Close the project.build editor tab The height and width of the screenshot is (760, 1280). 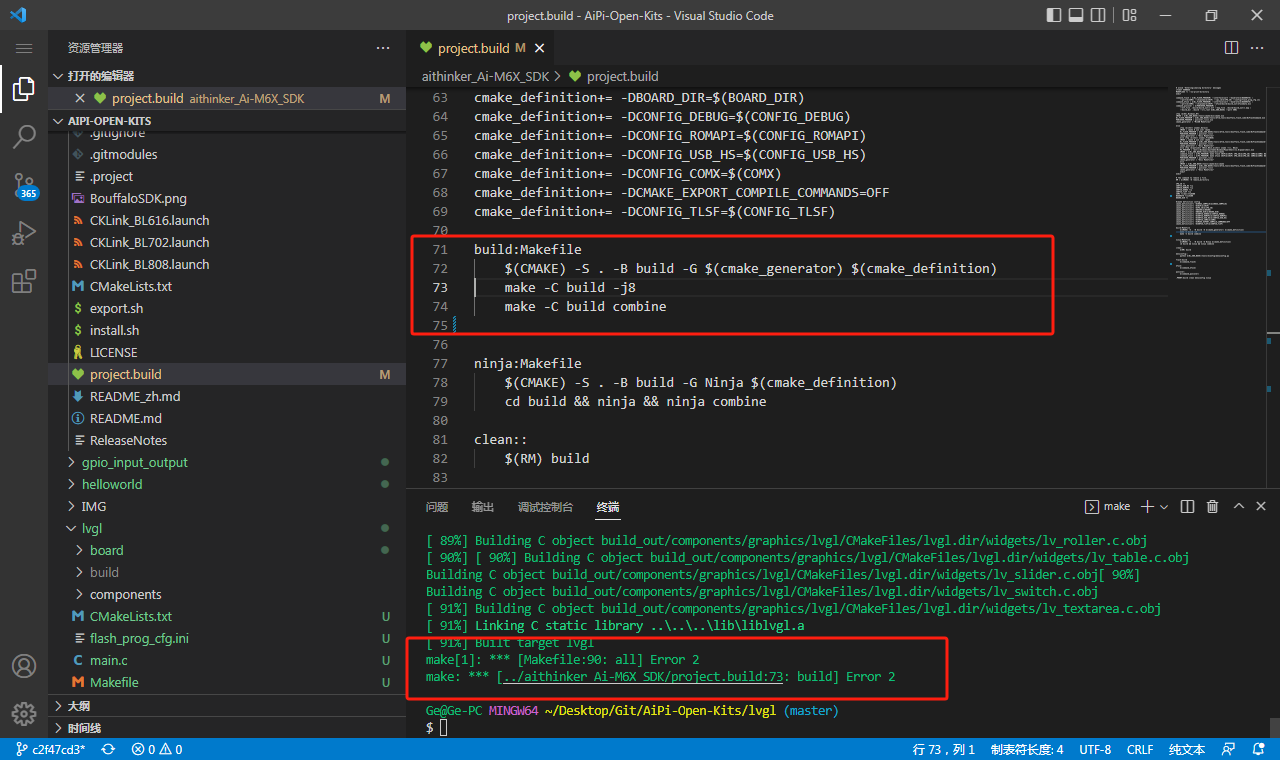pos(541,48)
